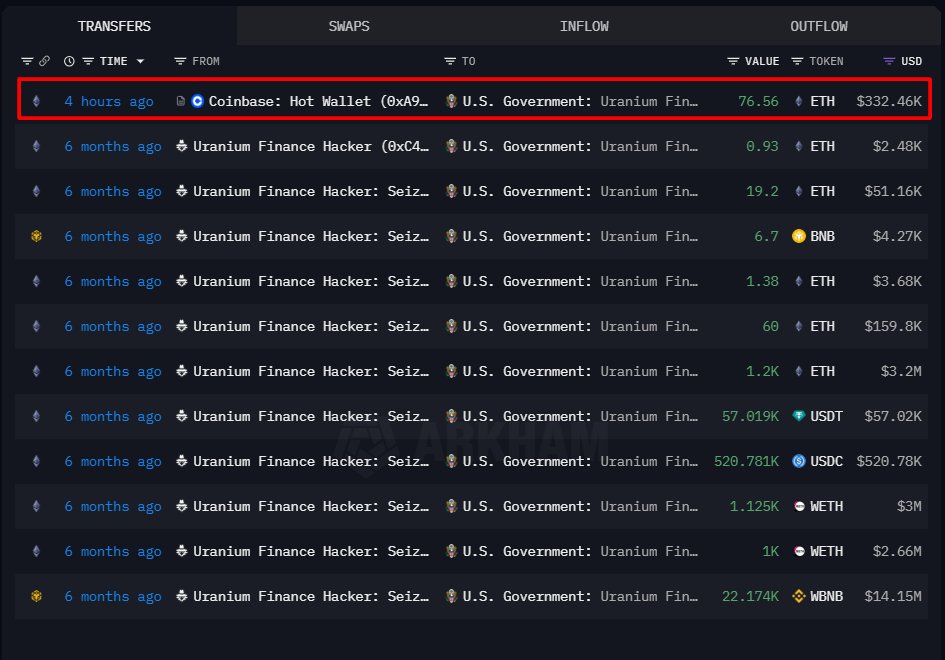This screenshot has height=660, width=945.
Task: Click the U.S. Government seal in $14.15M row
Action: coord(451,596)
